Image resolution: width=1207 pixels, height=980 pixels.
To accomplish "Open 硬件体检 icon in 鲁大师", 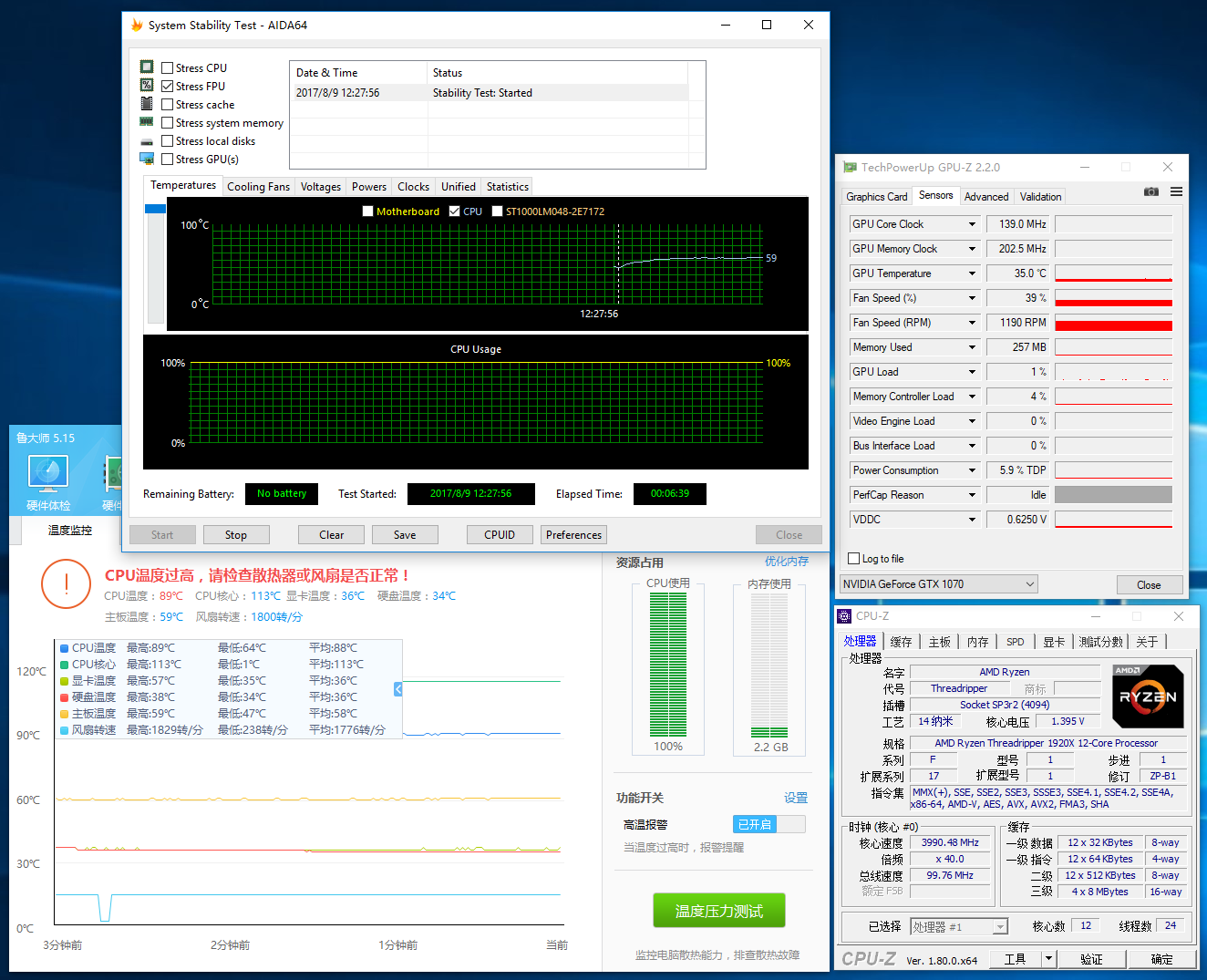I will coord(48,484).
